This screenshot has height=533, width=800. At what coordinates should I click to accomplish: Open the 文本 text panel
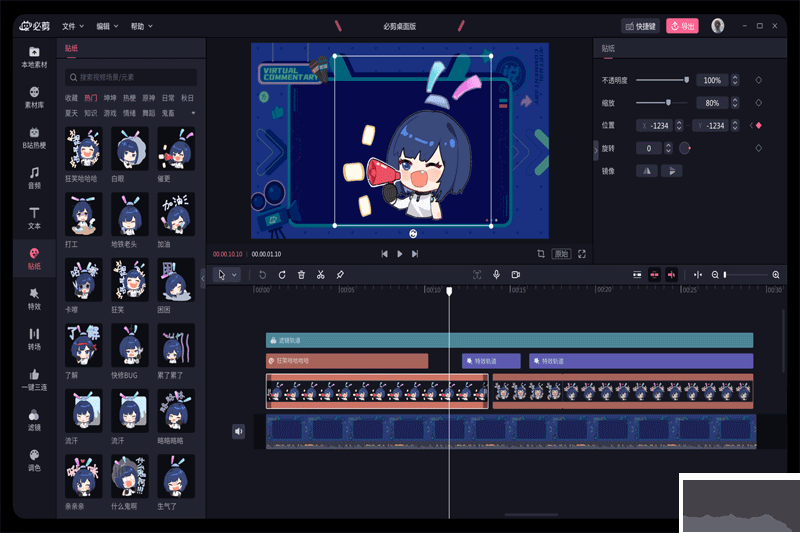34,218
